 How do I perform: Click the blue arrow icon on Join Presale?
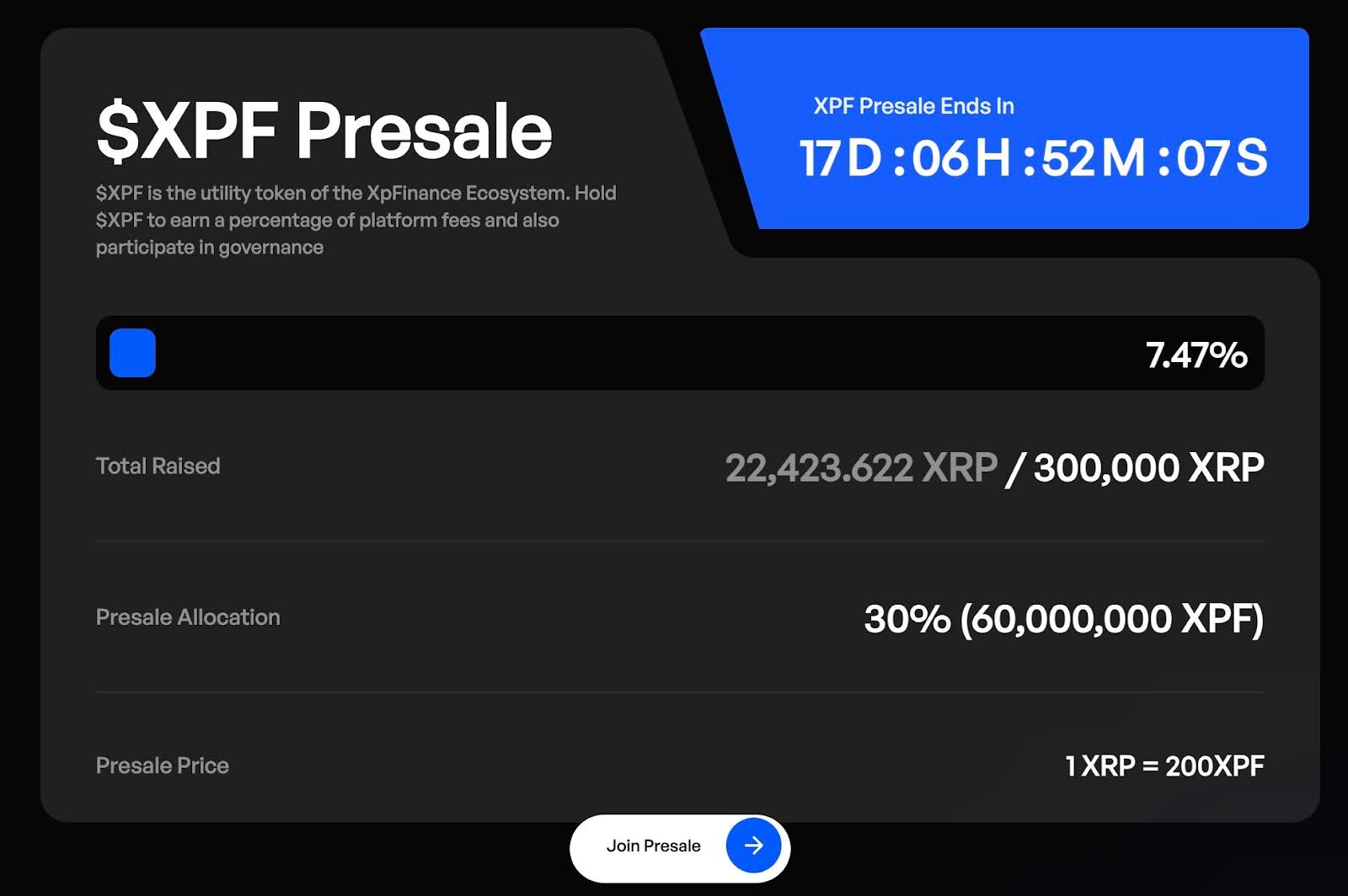click(x=753, y=845)
